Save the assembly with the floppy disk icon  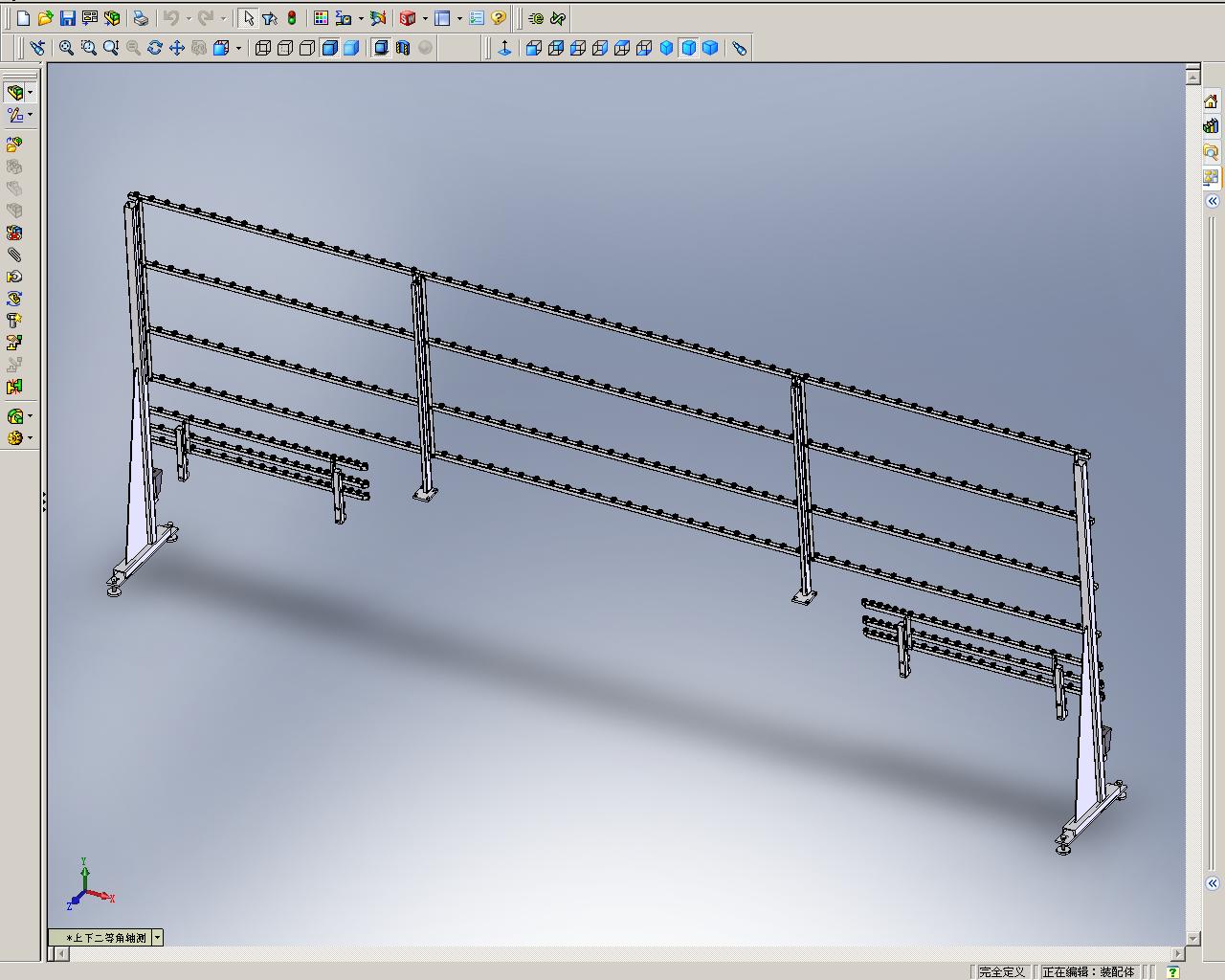(x=67, y=18)
